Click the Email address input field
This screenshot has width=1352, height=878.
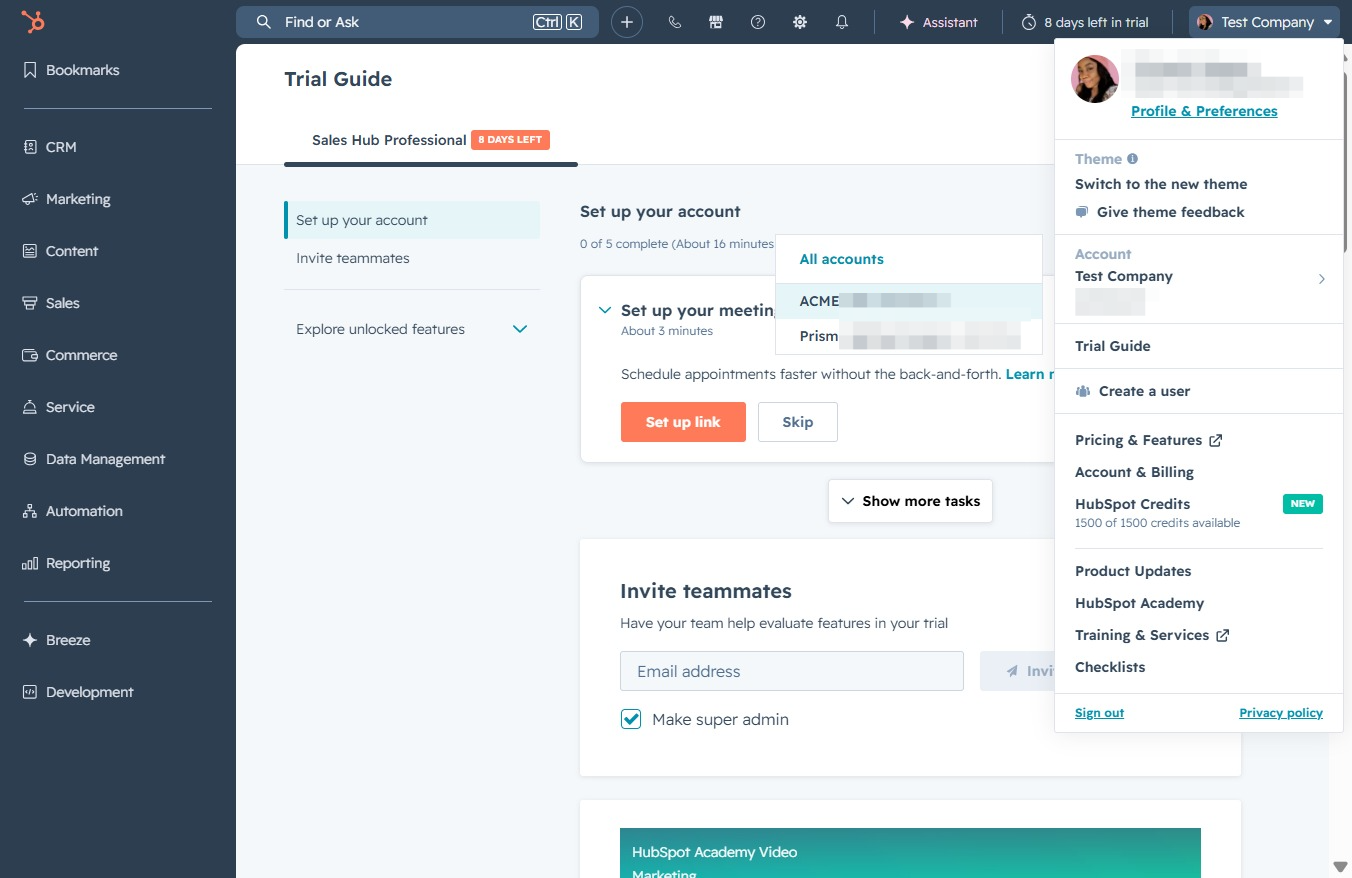792,671
